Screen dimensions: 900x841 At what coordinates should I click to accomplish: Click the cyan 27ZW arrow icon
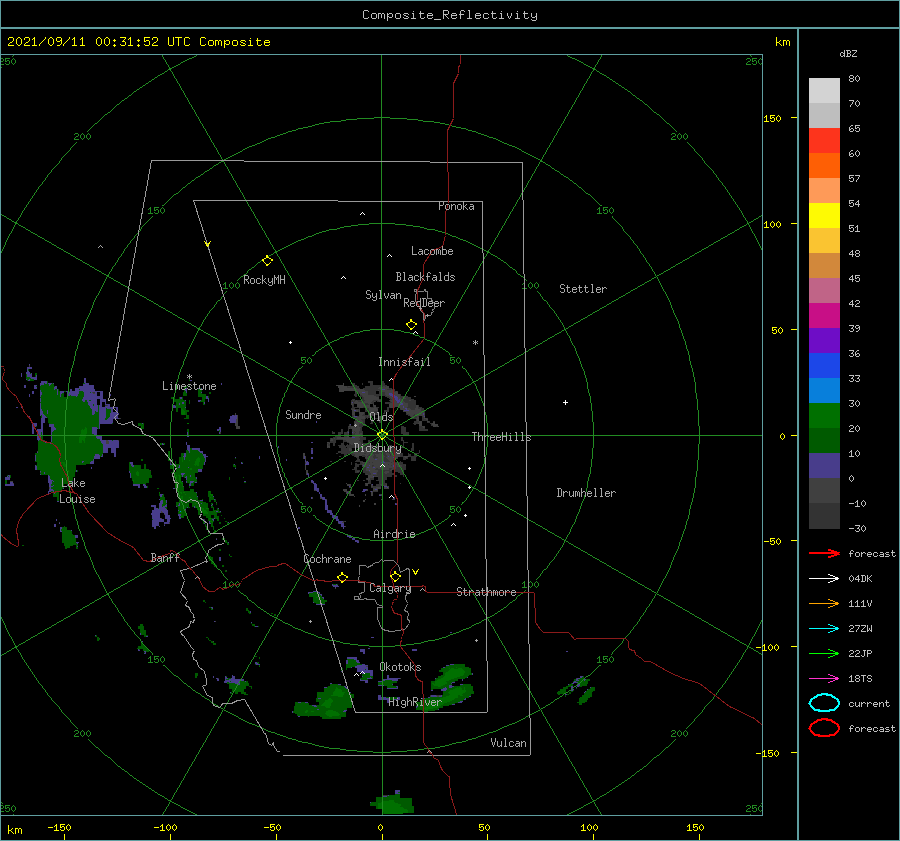tap(824, 629)
